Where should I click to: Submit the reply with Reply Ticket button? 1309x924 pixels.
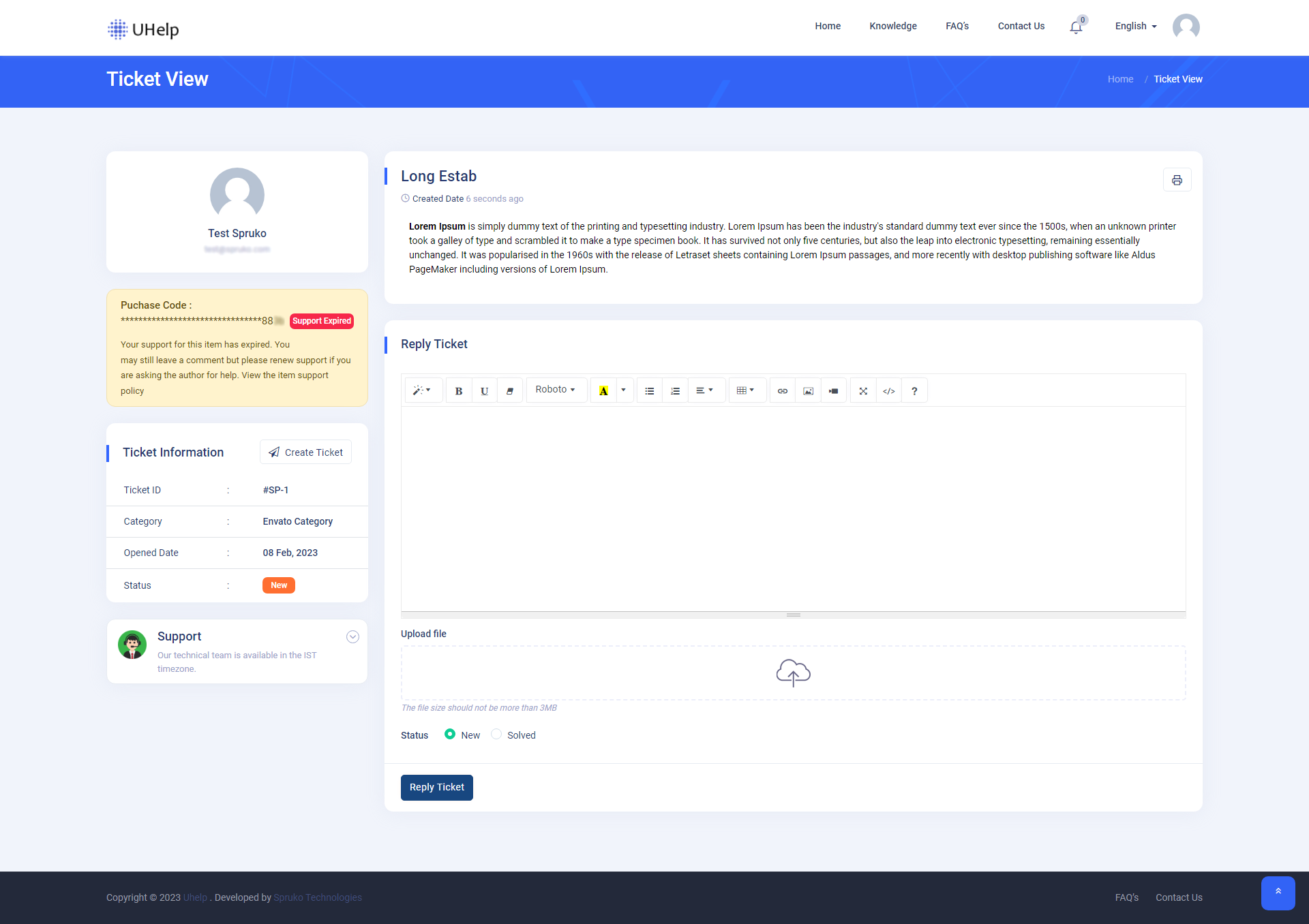pyautogui.click(x=436, y=787)
